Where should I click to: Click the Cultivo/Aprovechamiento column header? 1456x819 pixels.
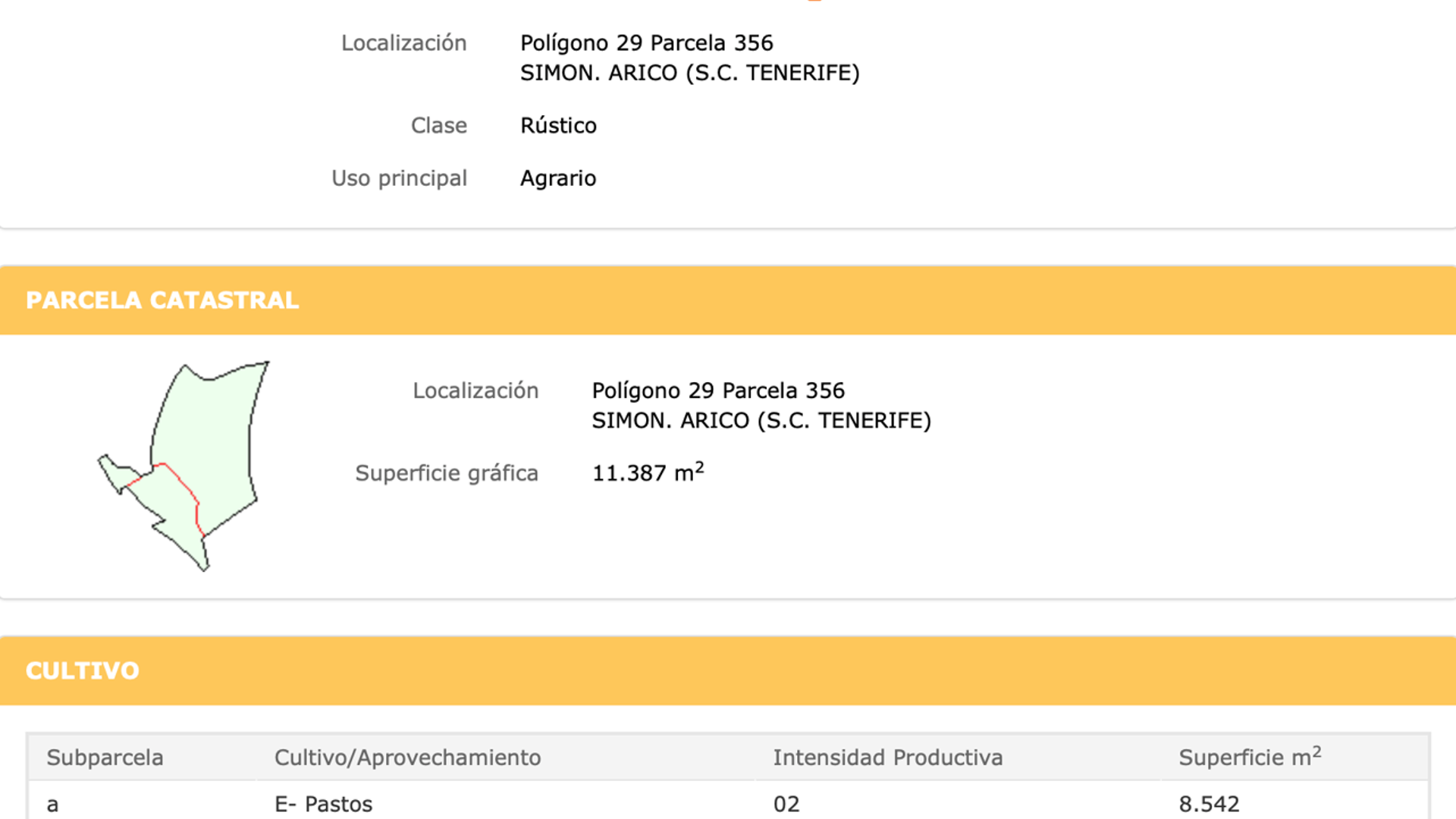click(x=407, y=758)
